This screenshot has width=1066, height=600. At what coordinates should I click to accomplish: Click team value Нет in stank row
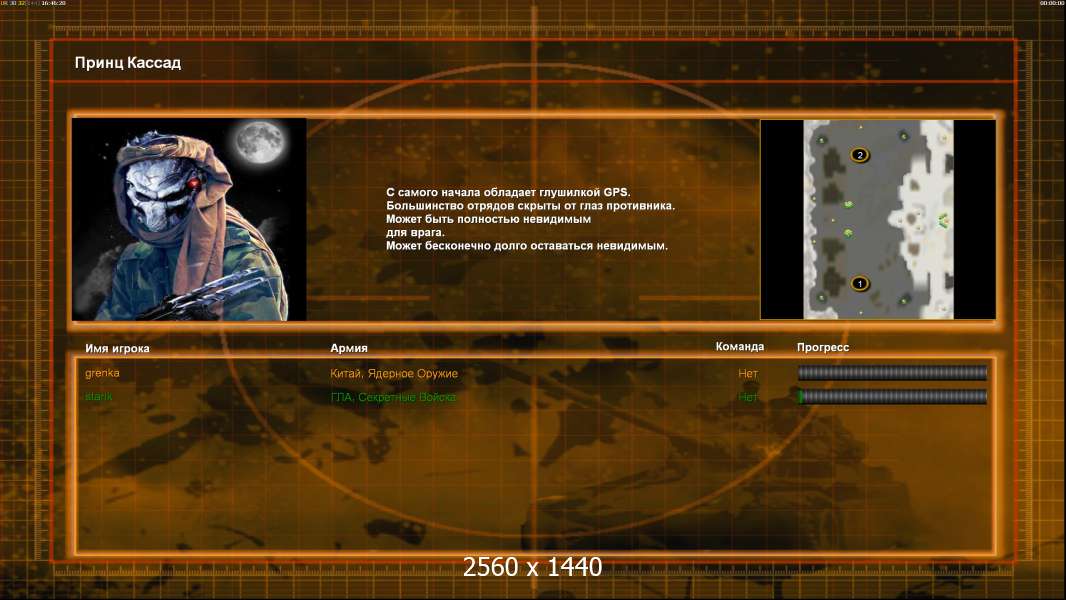click(x=748, y=397)
